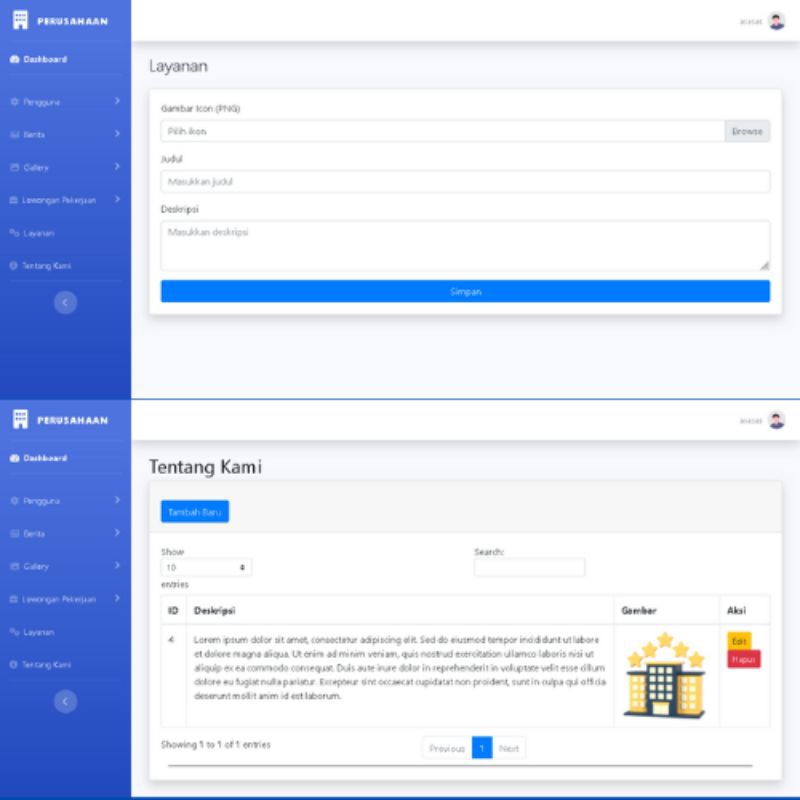Click the 'Showing 1 to 1 of 1 entries' text

pos(216,744)
